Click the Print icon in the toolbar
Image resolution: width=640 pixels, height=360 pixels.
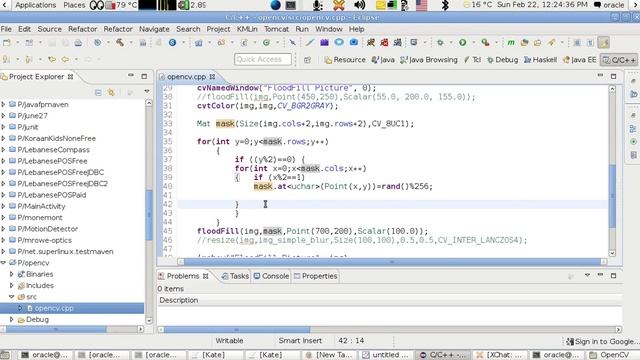click(78, 42)
